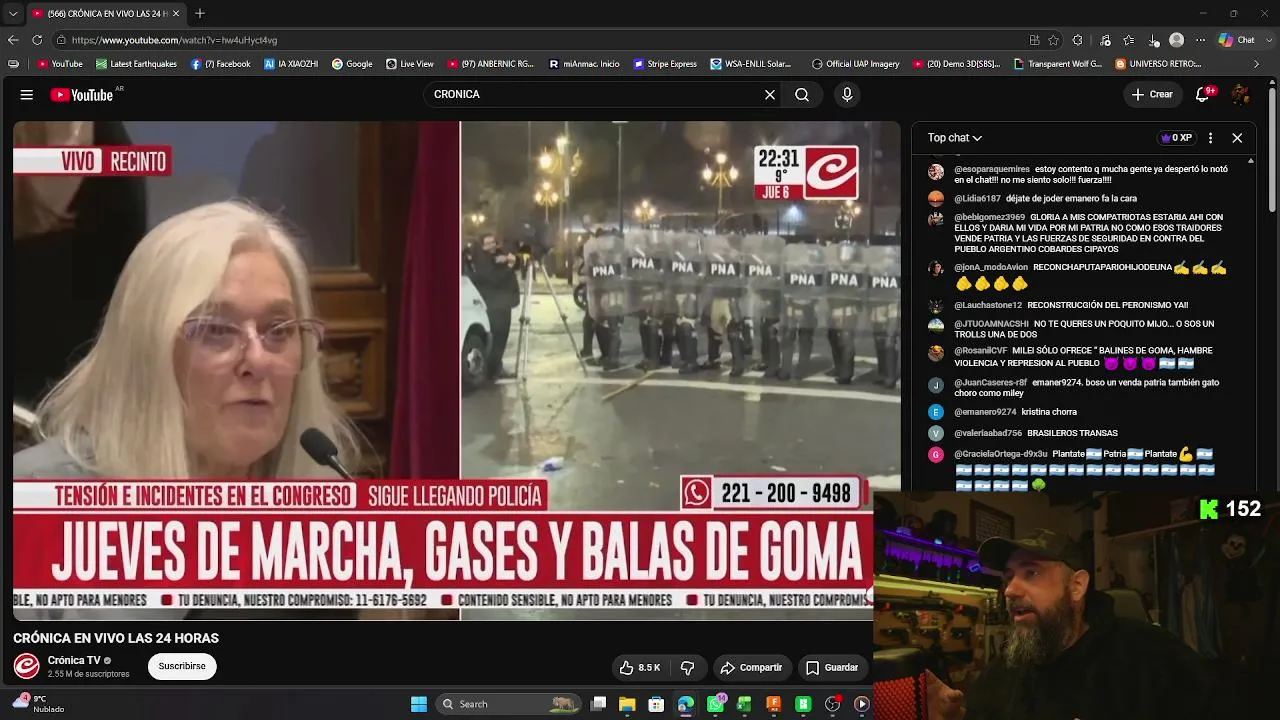Open the miAnmac. Inicio bookmark
The image size is (1280, 720).
tap(585, 64)
